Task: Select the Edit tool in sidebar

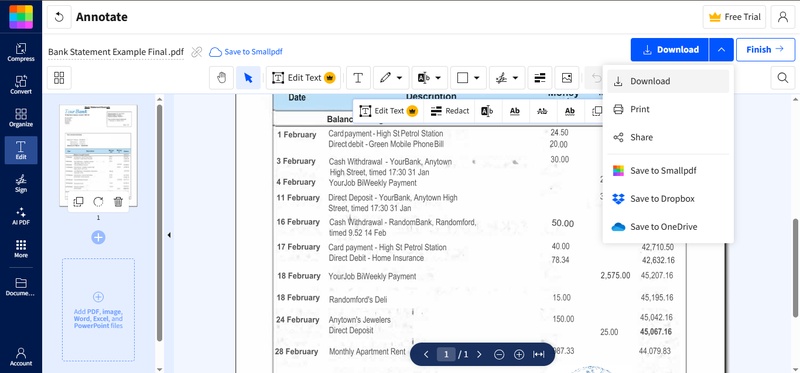Action: click(21, 151)
